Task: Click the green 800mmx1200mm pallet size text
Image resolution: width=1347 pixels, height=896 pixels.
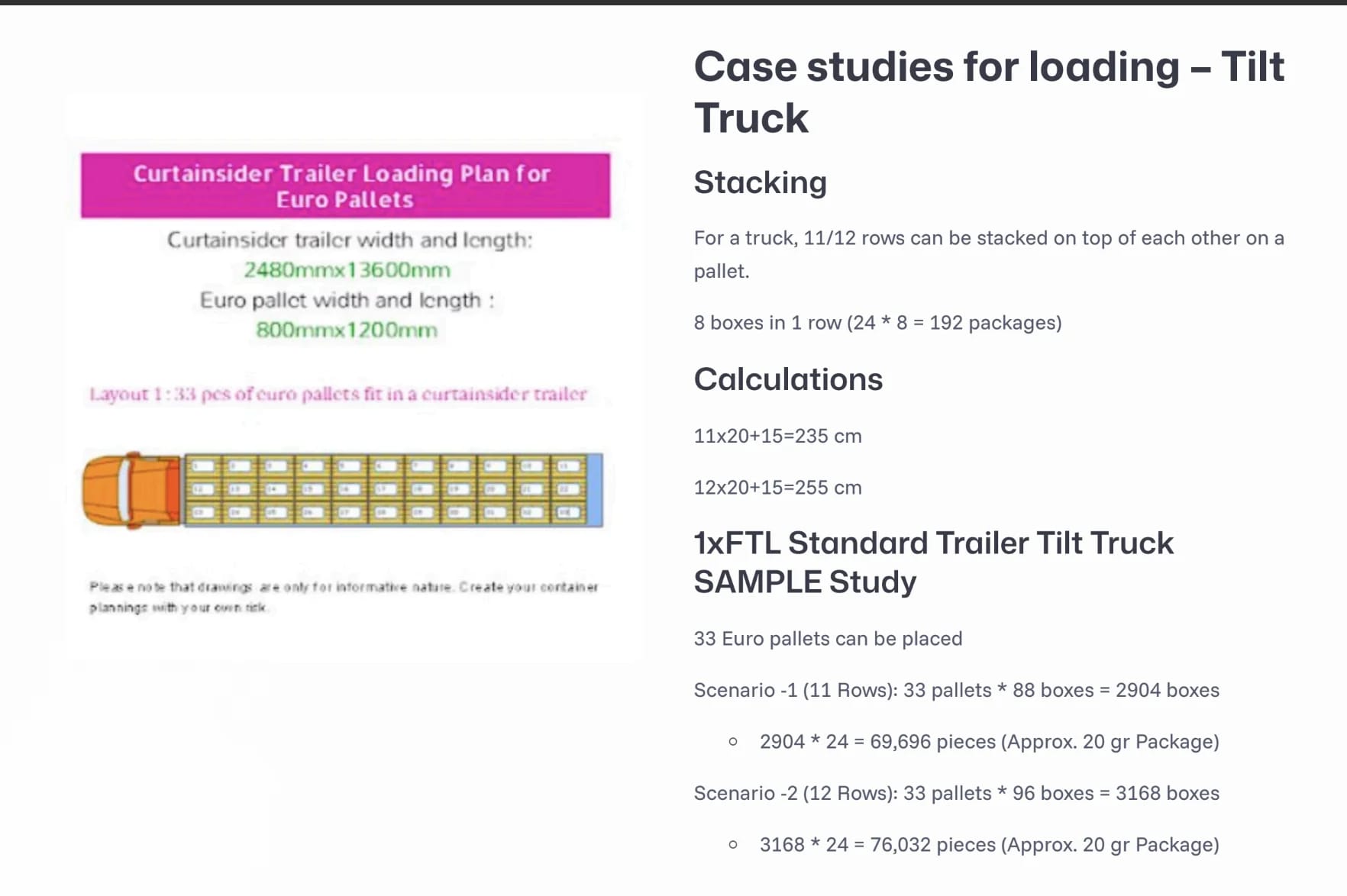Action: (347, 330)
